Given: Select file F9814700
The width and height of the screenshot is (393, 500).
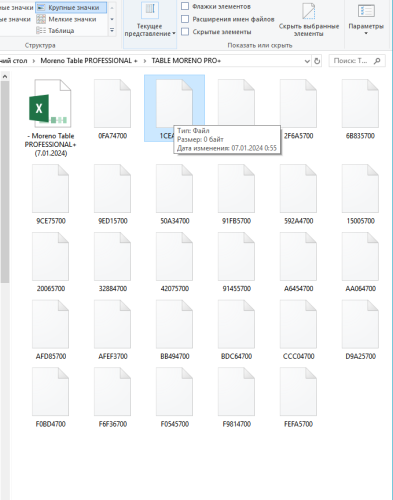Looking at the screenshot, I should click(x=236, y=397).
